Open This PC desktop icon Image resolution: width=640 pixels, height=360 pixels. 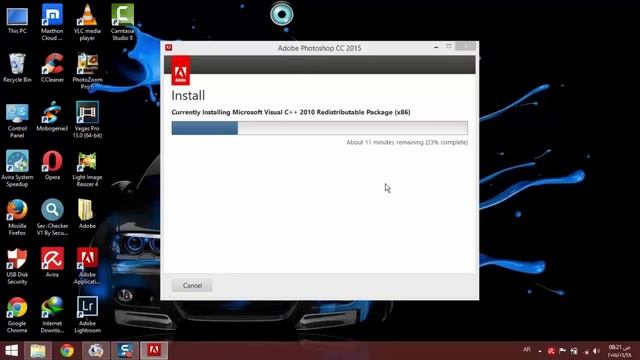click(17, 20)
